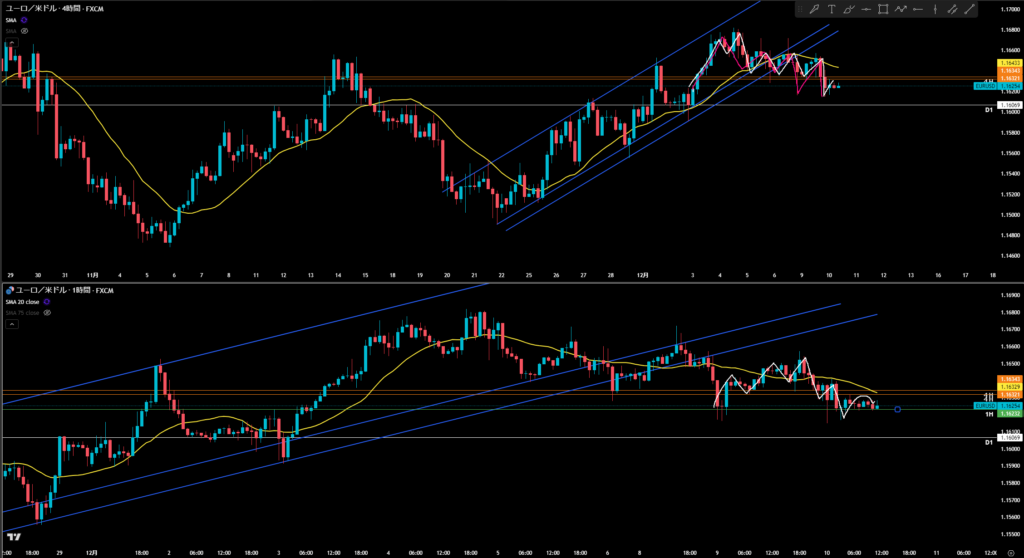Image resolution: width=1024 pixels, height=558 pixels.
Task: Select the Horizontal ray drawing tool
Action: coord(918,10)
